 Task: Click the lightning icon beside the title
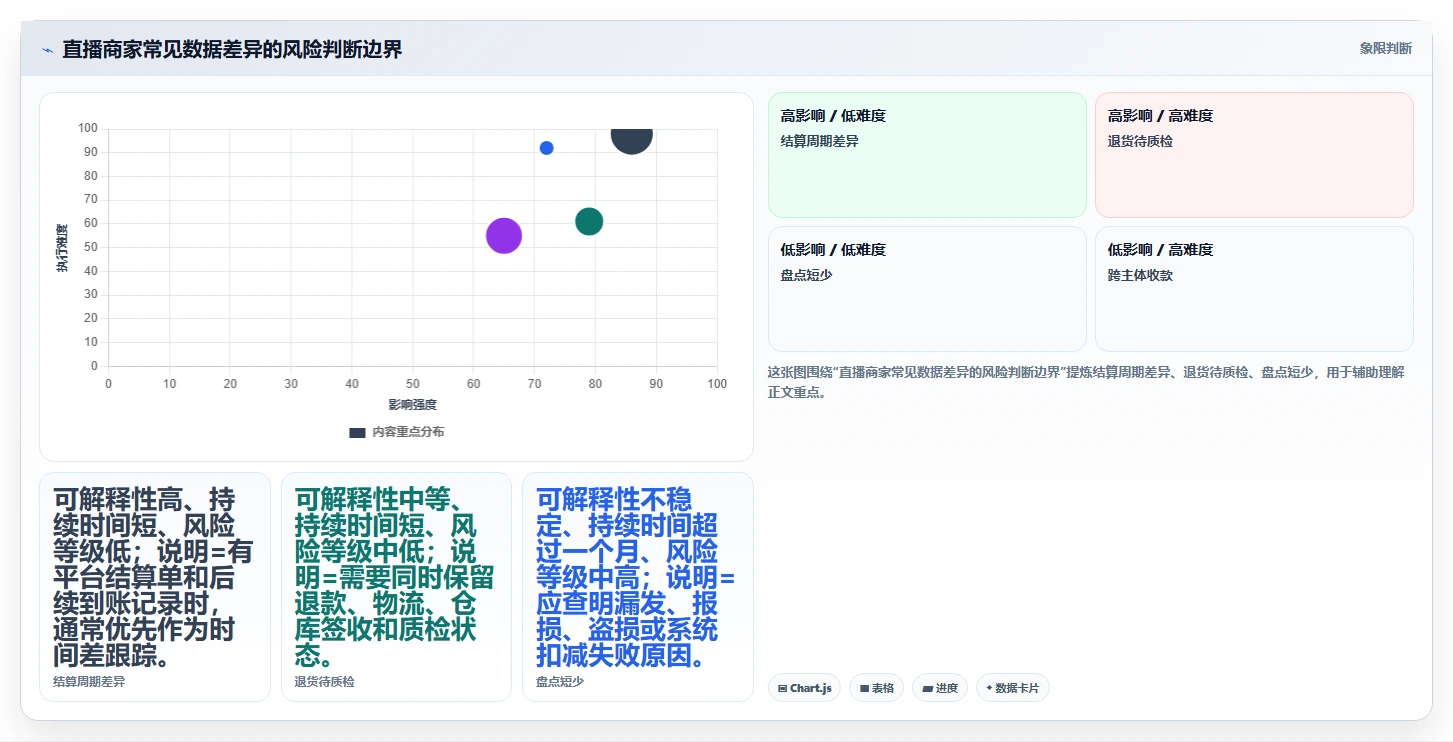[x=47, y=49]
